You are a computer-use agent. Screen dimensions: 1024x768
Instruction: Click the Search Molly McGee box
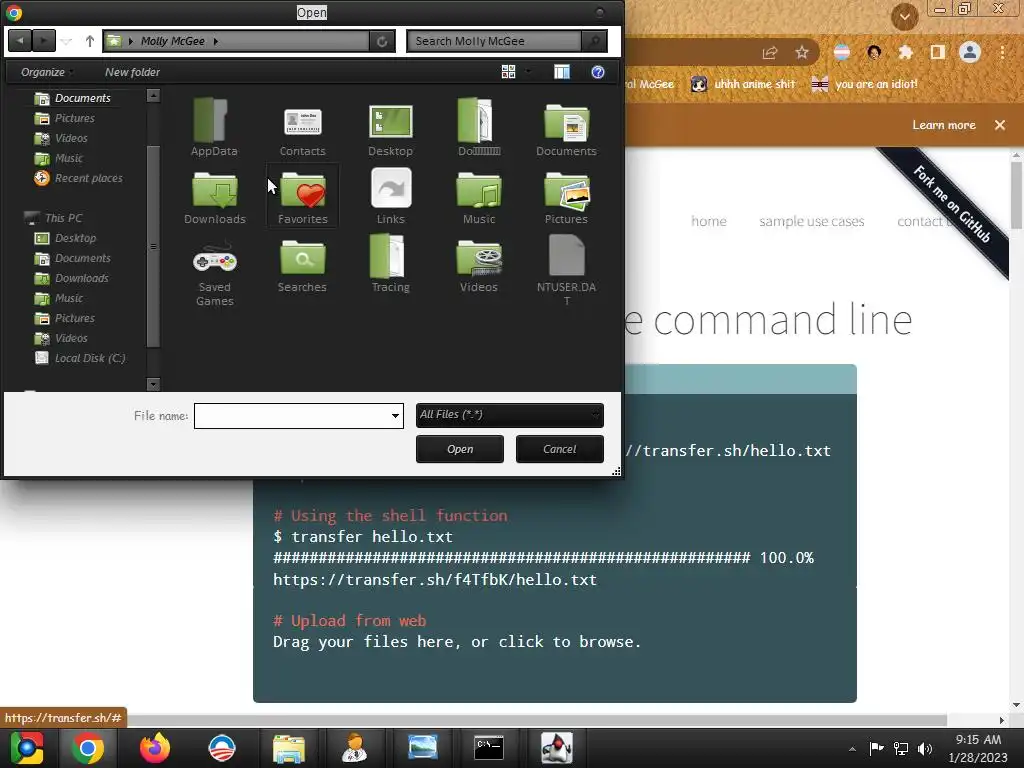point(494,41)
